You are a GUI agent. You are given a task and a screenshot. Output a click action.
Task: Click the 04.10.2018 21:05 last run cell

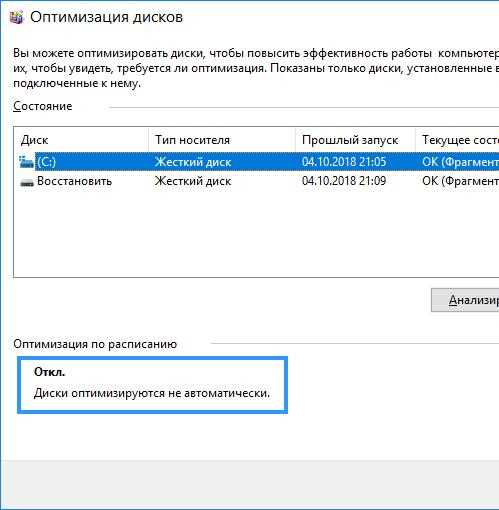(x=344, y=162)
